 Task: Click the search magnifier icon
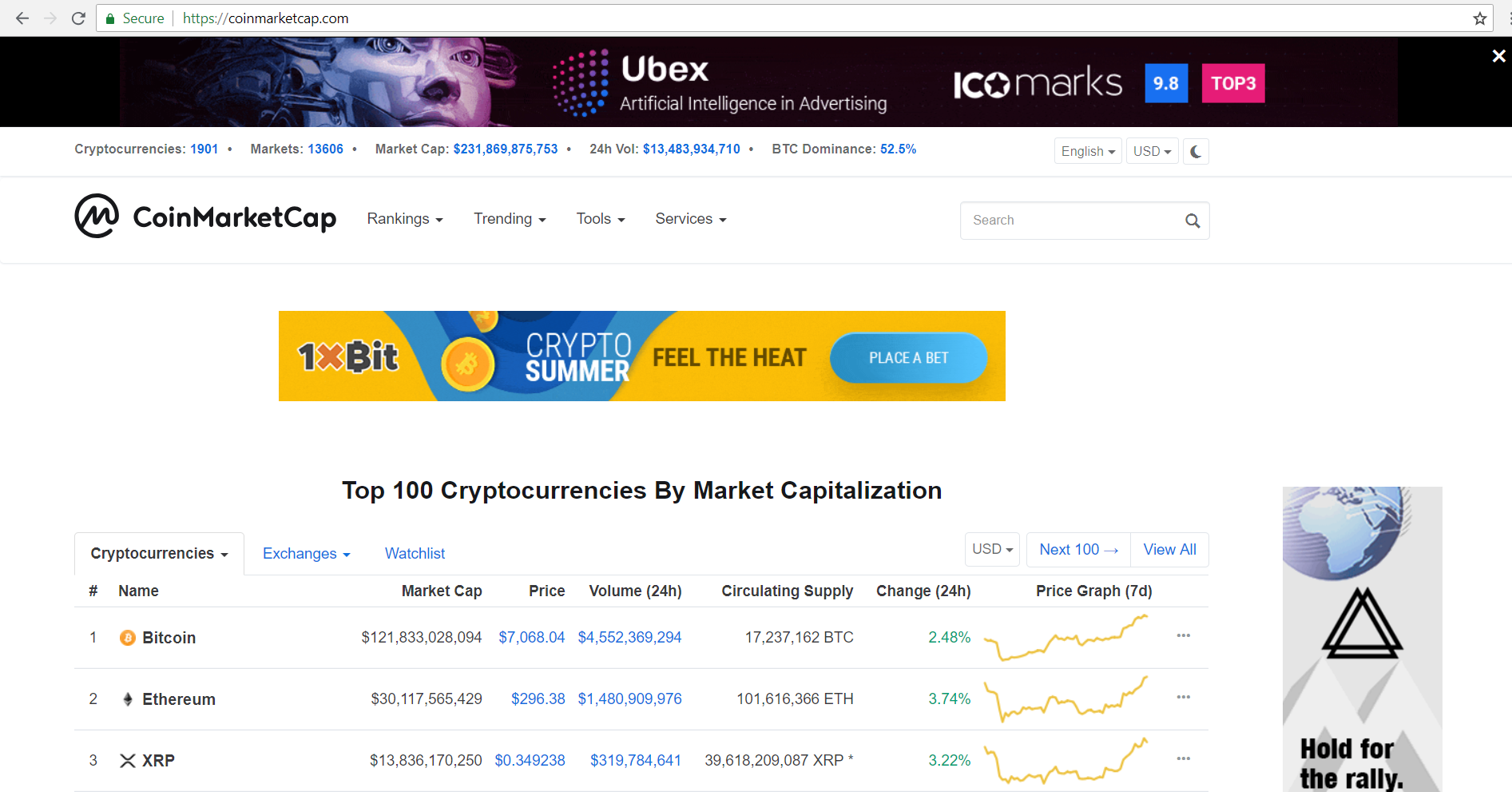tap(1192, 221)
